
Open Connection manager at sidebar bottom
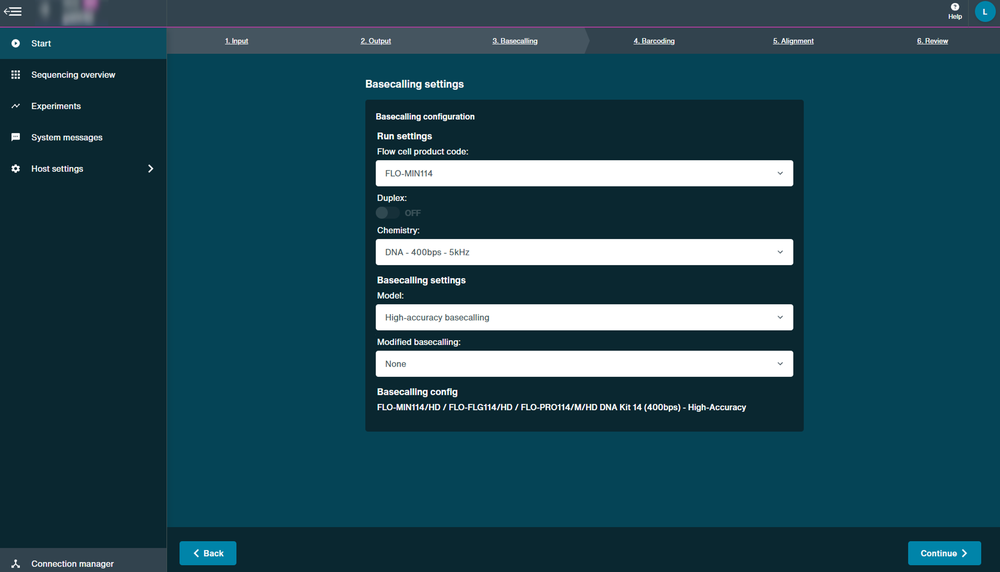(83, 561)
